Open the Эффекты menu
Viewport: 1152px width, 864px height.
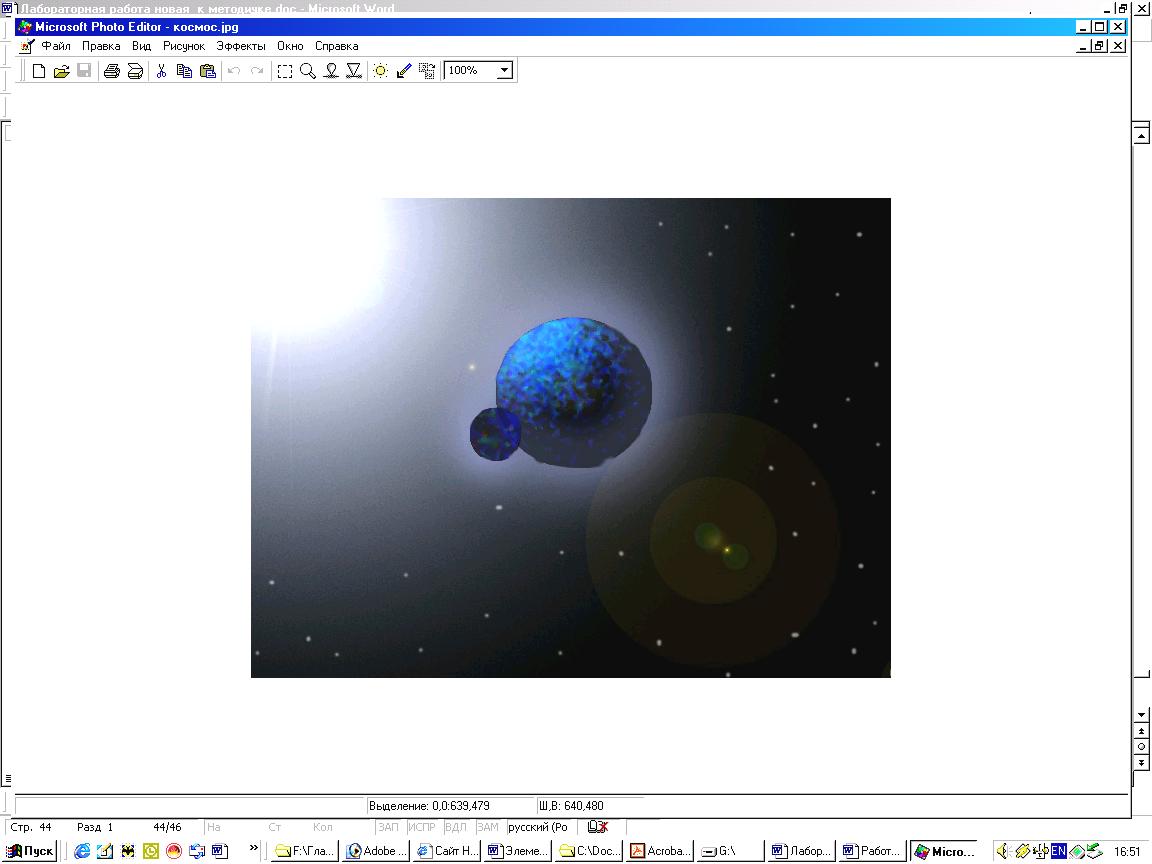241,46
